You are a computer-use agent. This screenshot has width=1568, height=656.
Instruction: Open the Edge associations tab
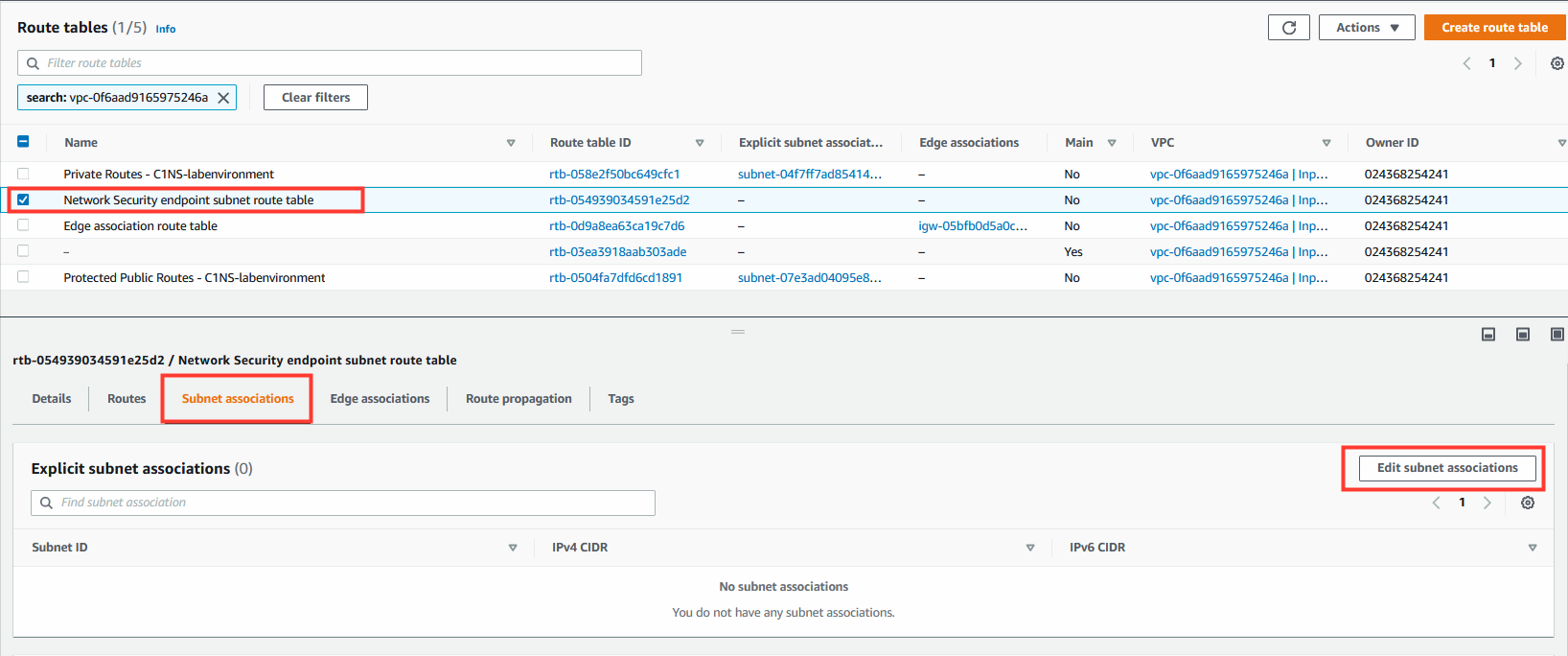point(380,399)
